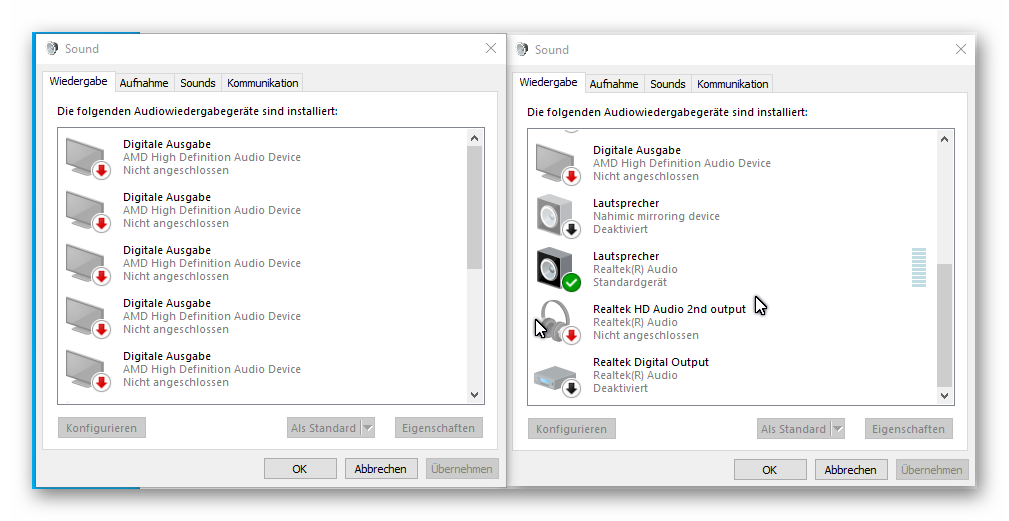Click scroll-up arrow of left window device list
The height and width of the screenshot is (521, 1009).
tap(474, 138)
